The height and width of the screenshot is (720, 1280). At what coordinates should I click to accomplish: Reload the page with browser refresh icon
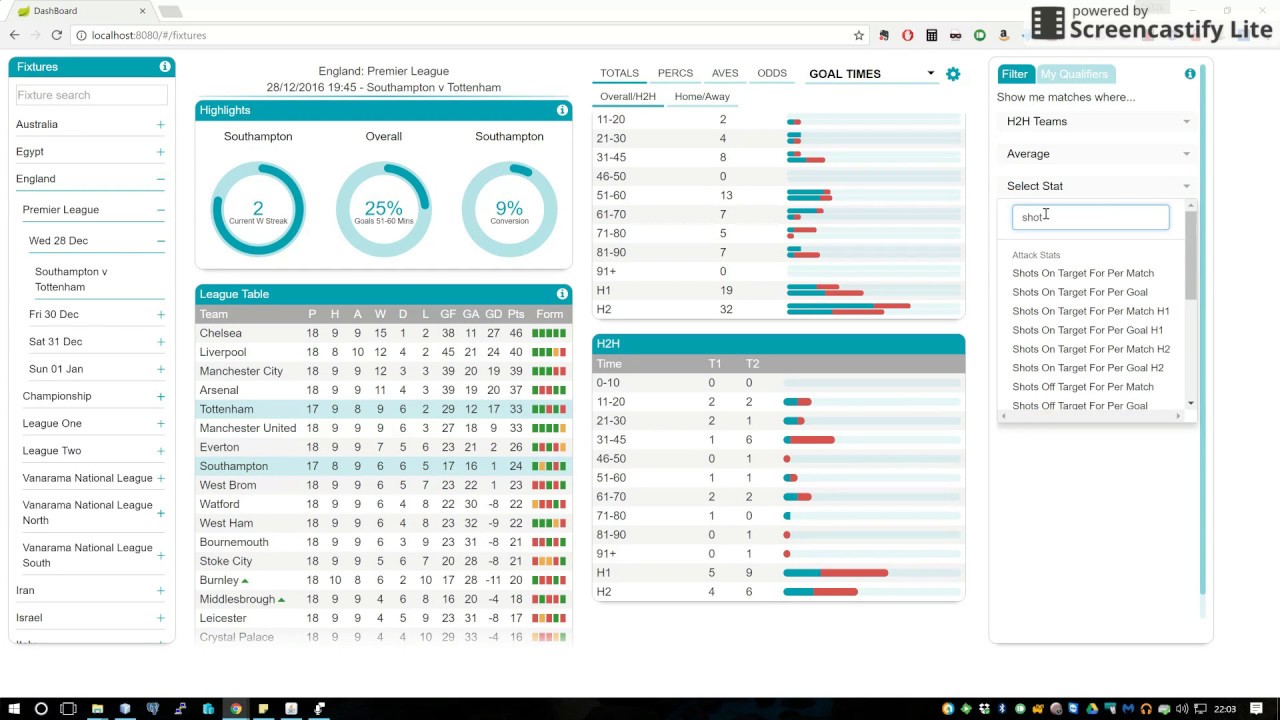tap(57, 35)
